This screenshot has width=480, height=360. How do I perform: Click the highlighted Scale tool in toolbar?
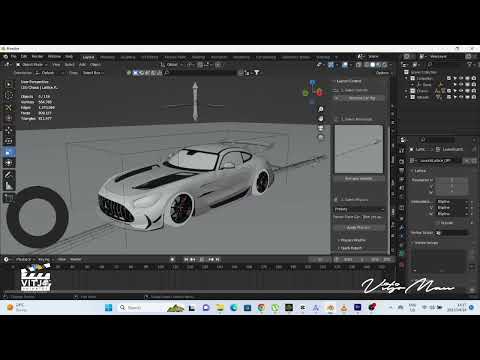point(9,152)
